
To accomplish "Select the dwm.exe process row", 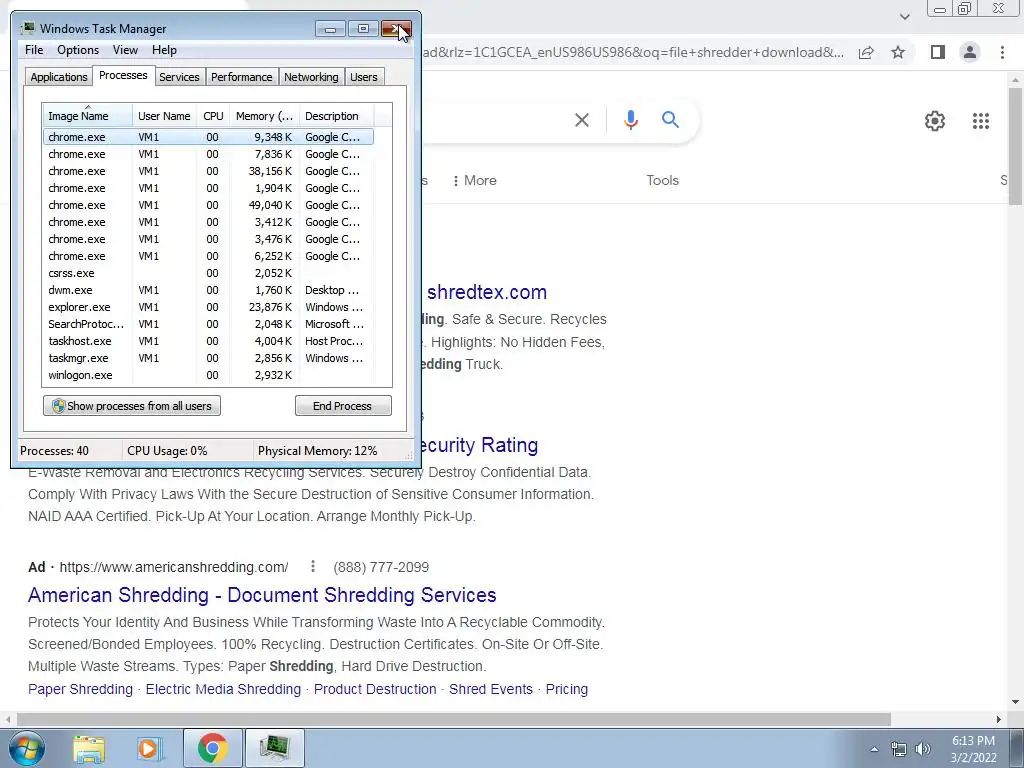I will coord(208,290).
